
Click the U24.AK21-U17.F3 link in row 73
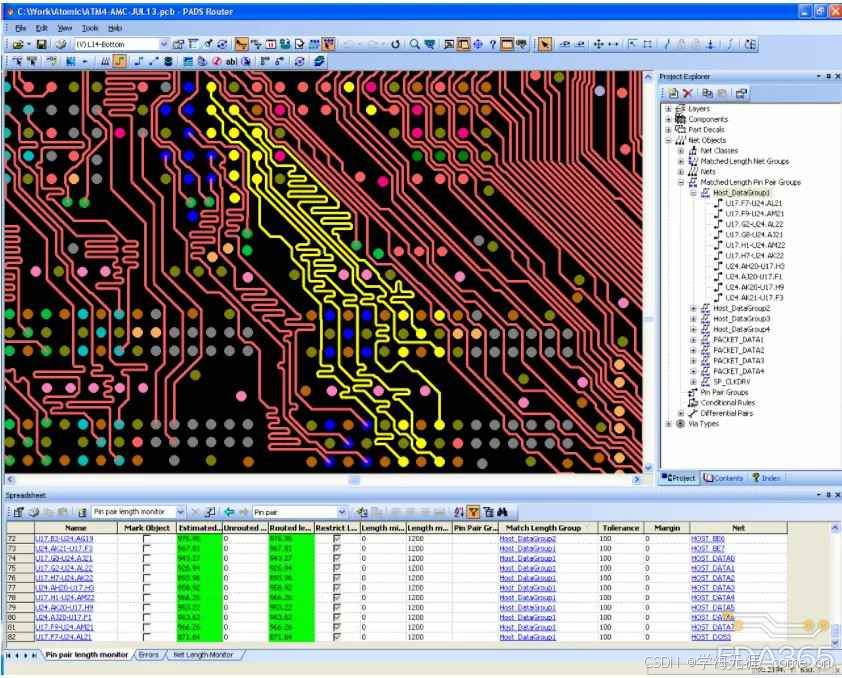coord(64,548)
